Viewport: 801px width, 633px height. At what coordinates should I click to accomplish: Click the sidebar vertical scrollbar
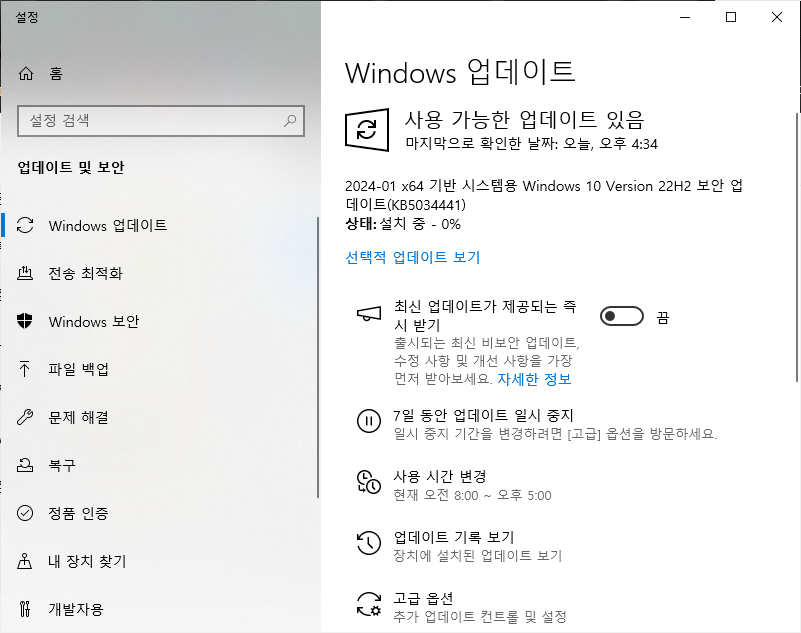(x=318, y=358)
